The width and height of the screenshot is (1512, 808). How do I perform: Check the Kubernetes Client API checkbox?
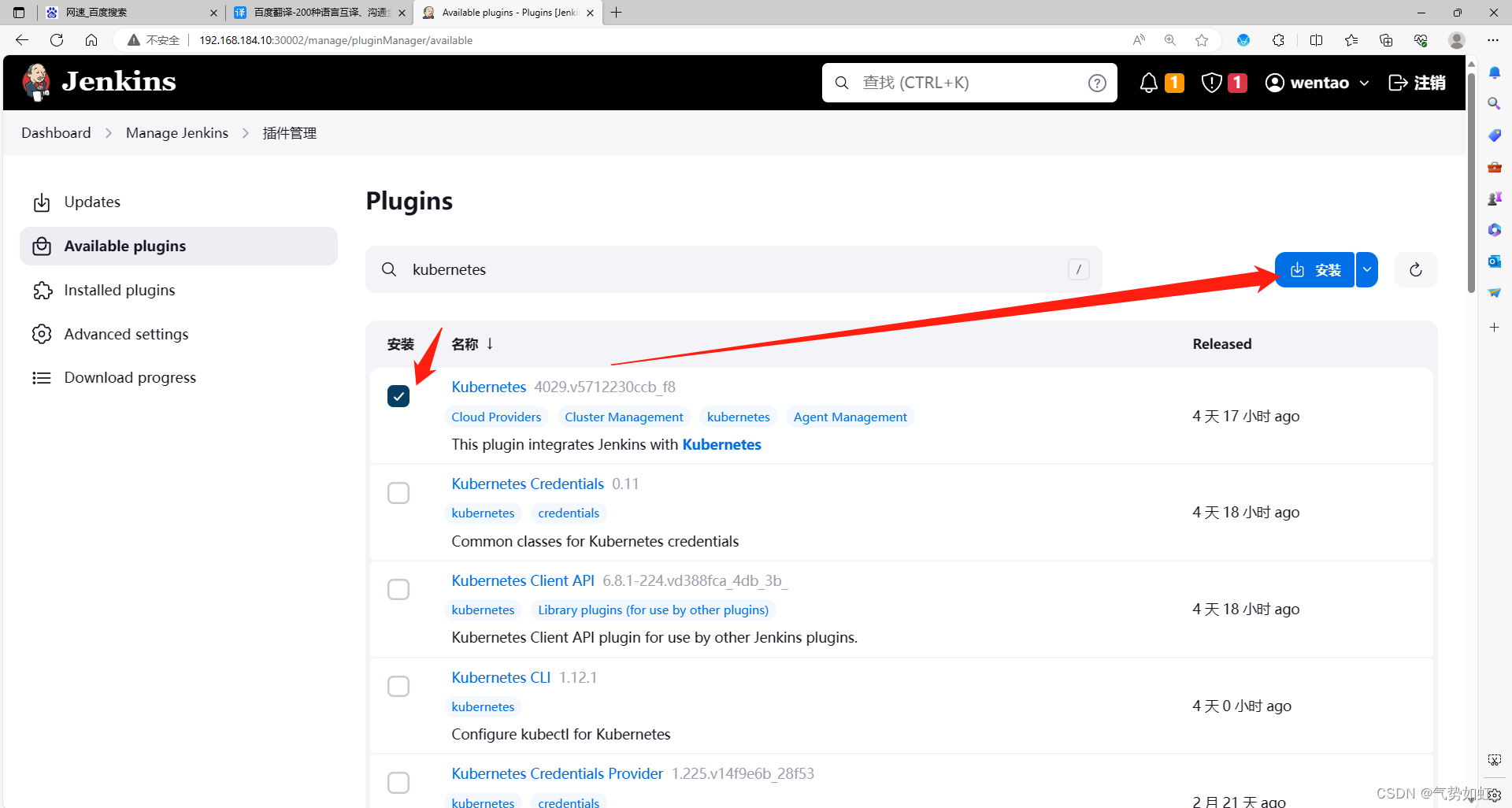398,590
